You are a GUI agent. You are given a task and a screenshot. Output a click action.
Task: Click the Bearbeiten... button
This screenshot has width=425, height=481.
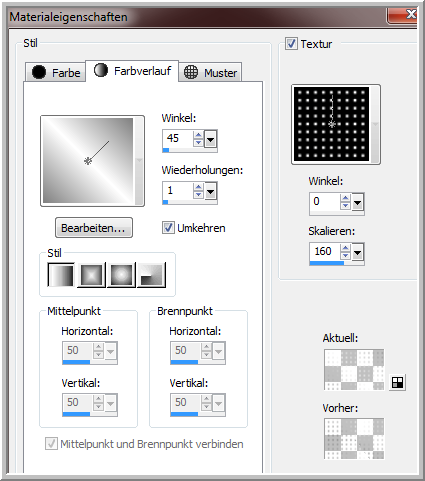[94, 228]
